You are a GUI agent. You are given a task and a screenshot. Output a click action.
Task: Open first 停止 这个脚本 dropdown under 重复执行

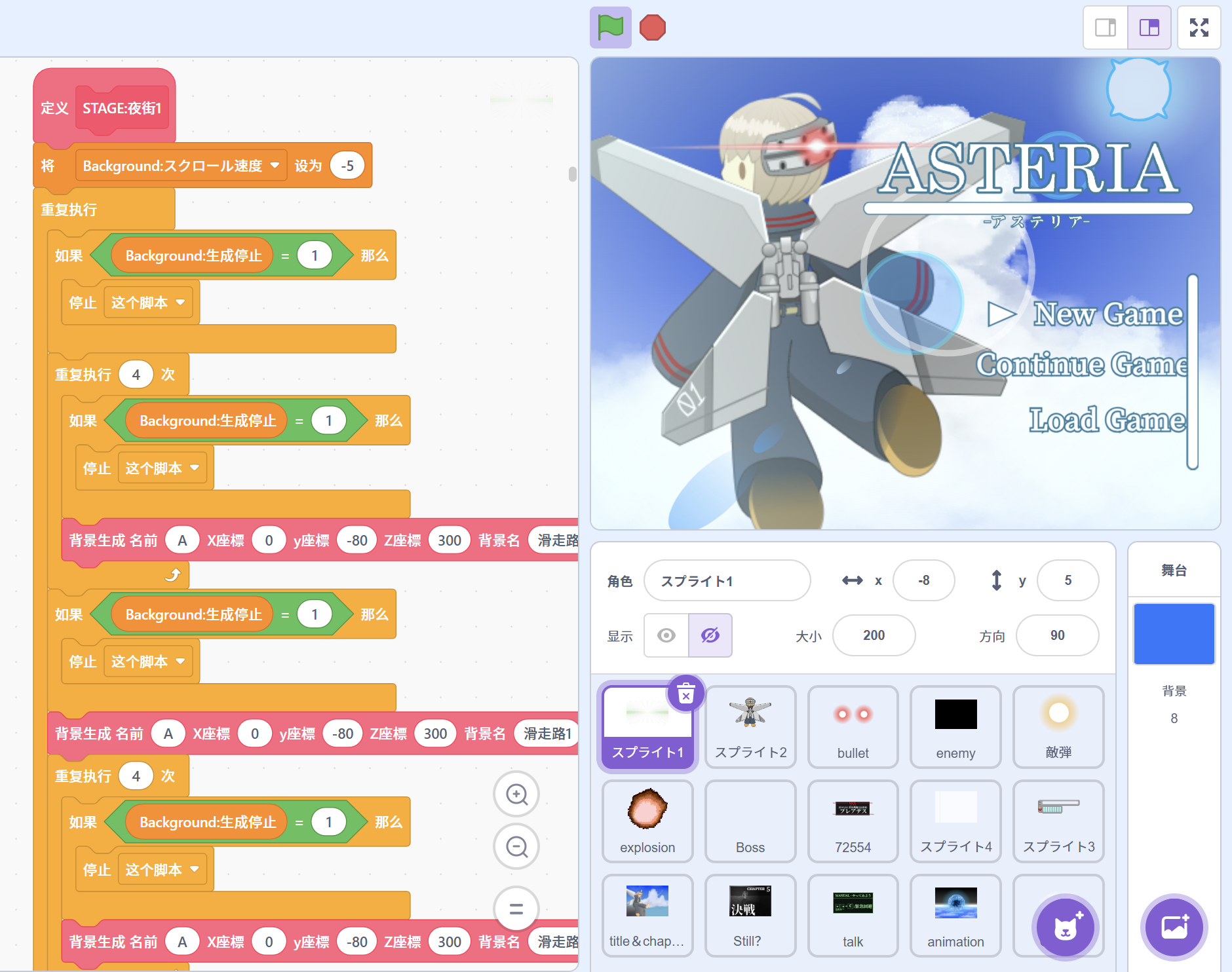coord(147,303)
